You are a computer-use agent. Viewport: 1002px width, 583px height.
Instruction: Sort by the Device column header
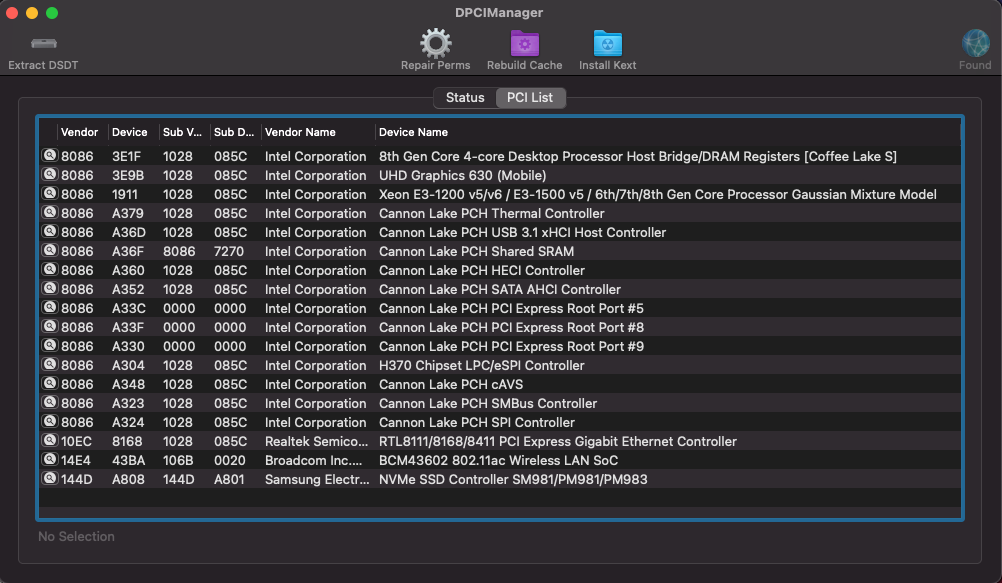click(x=130, y=132)
